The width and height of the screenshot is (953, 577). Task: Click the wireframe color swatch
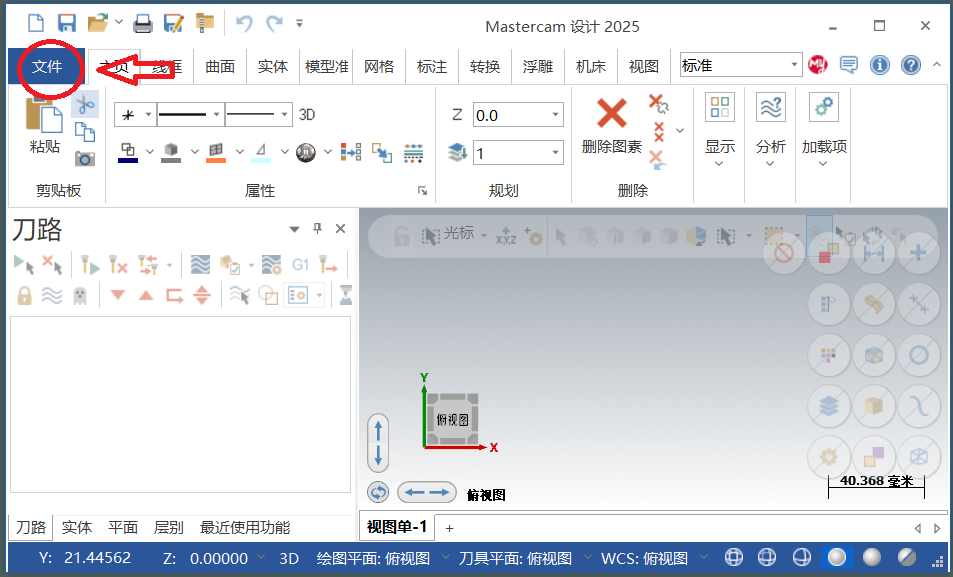[x=128, y=152]
